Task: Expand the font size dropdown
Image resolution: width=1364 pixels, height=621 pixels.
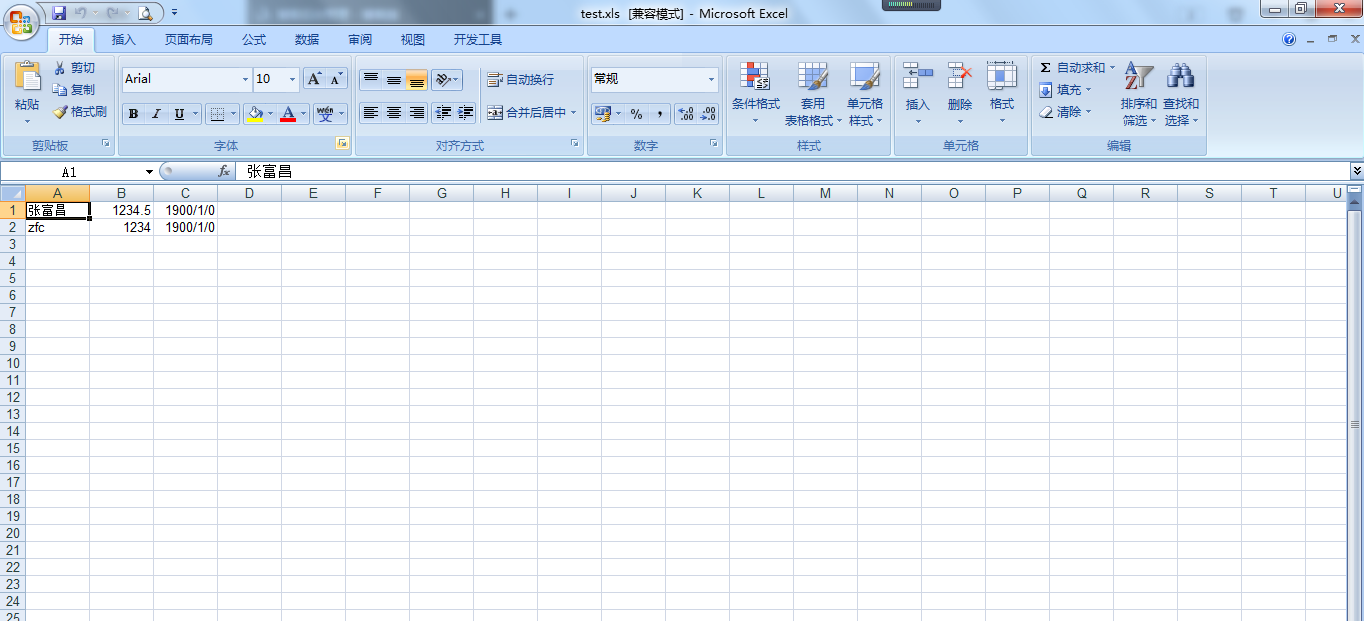Action: pyautogui.click(x=292, y=79)
